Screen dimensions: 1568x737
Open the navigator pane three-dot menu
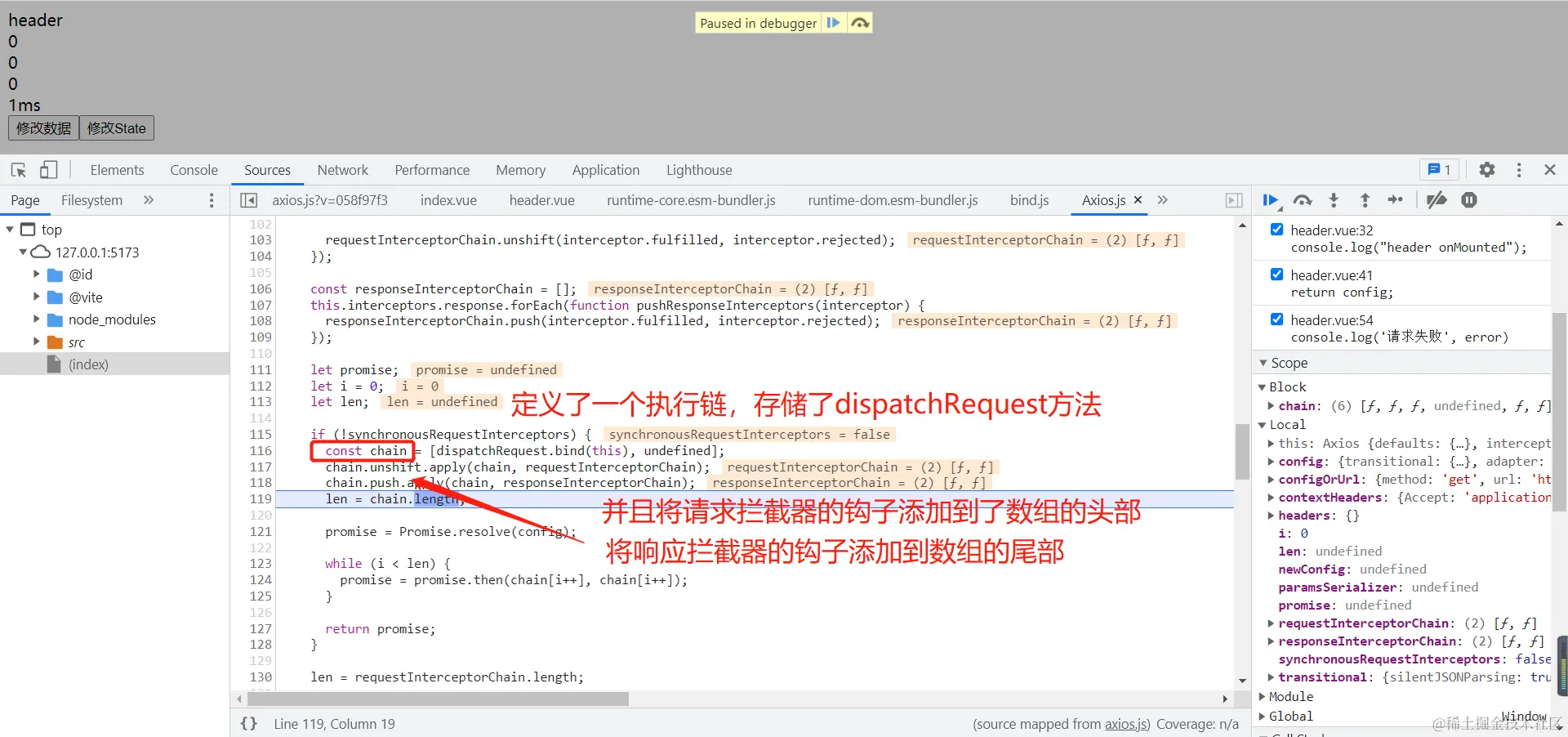coord(212,200)
